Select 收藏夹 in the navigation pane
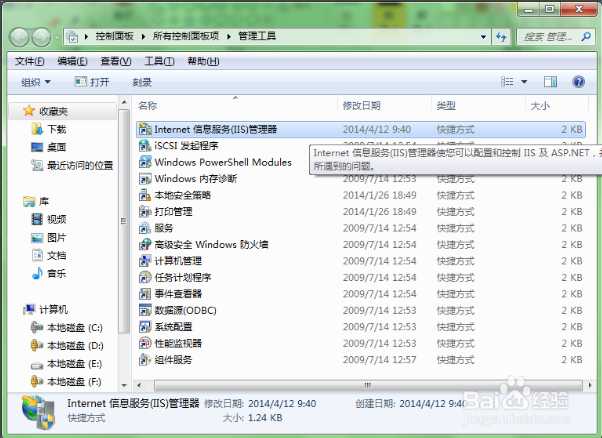This screenshot has width=602, height=438. click(53, 111)
